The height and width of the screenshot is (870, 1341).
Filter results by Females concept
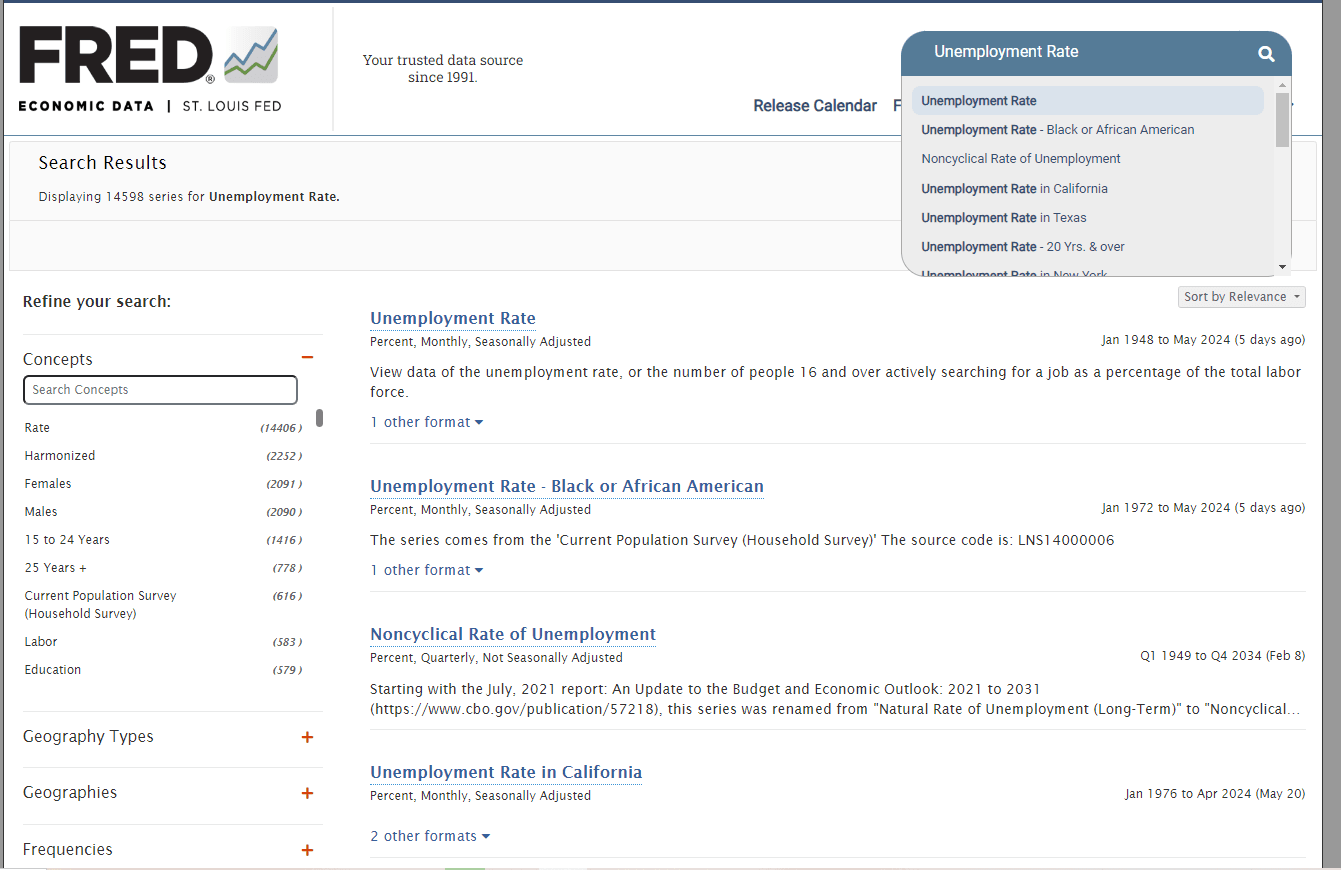point(48,484)
